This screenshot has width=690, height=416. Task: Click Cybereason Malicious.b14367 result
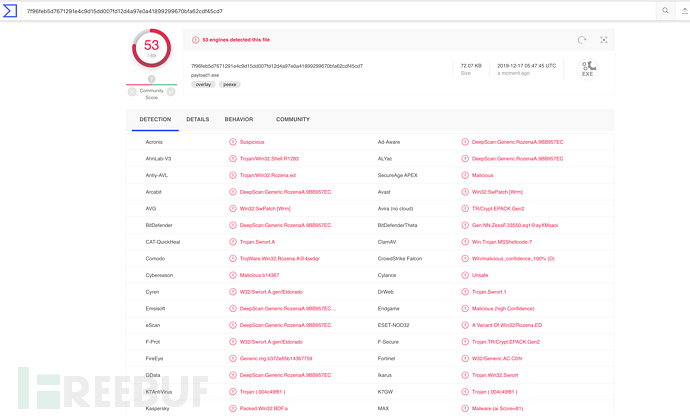coord(259,275)
